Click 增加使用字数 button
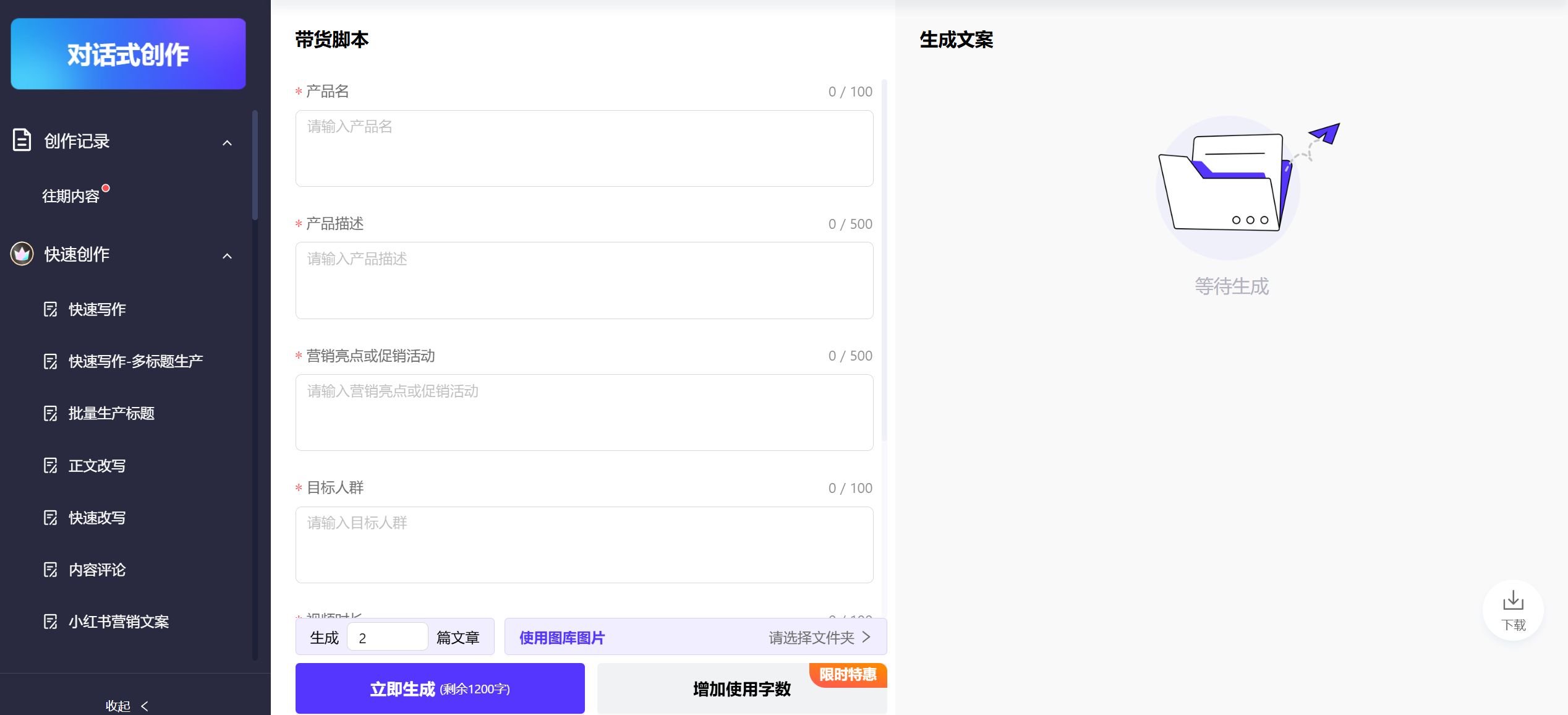This screenshot has width=1568, height=715. pos(742,688)
